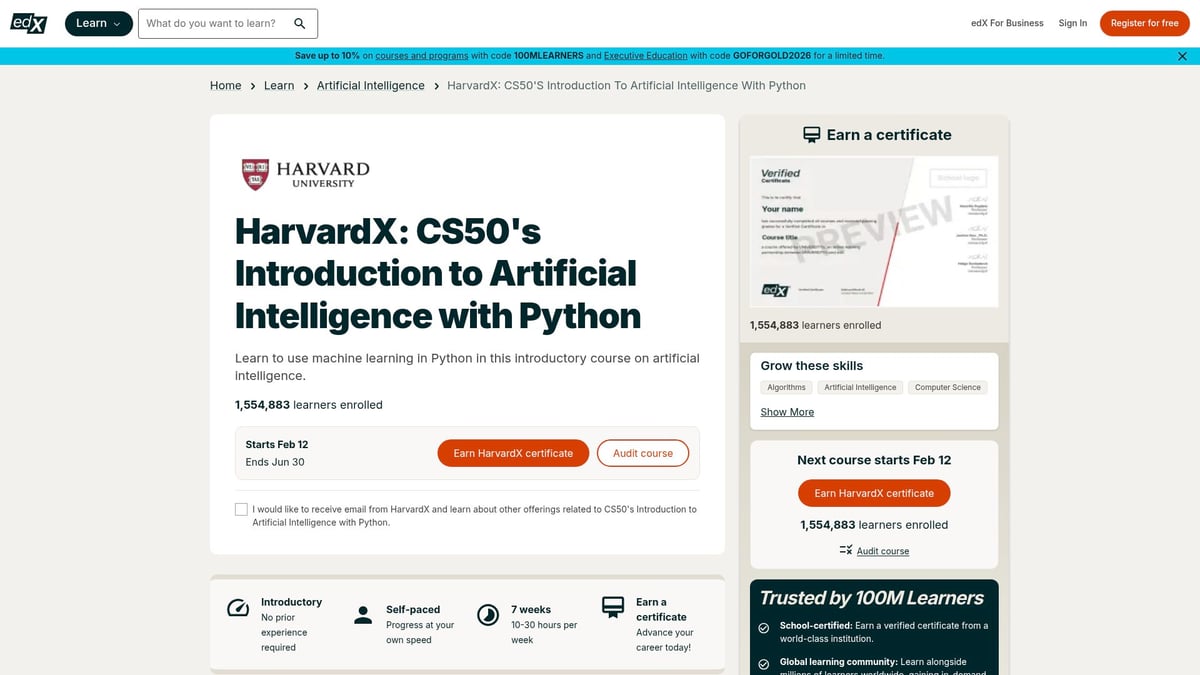This screenshot has width=1200, height=675.
Task: Click '10-30 hours per week' text
Action: [544, 632]
